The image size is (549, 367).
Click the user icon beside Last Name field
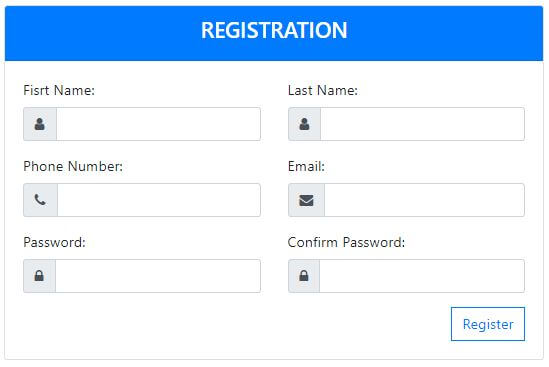(304, 124)
